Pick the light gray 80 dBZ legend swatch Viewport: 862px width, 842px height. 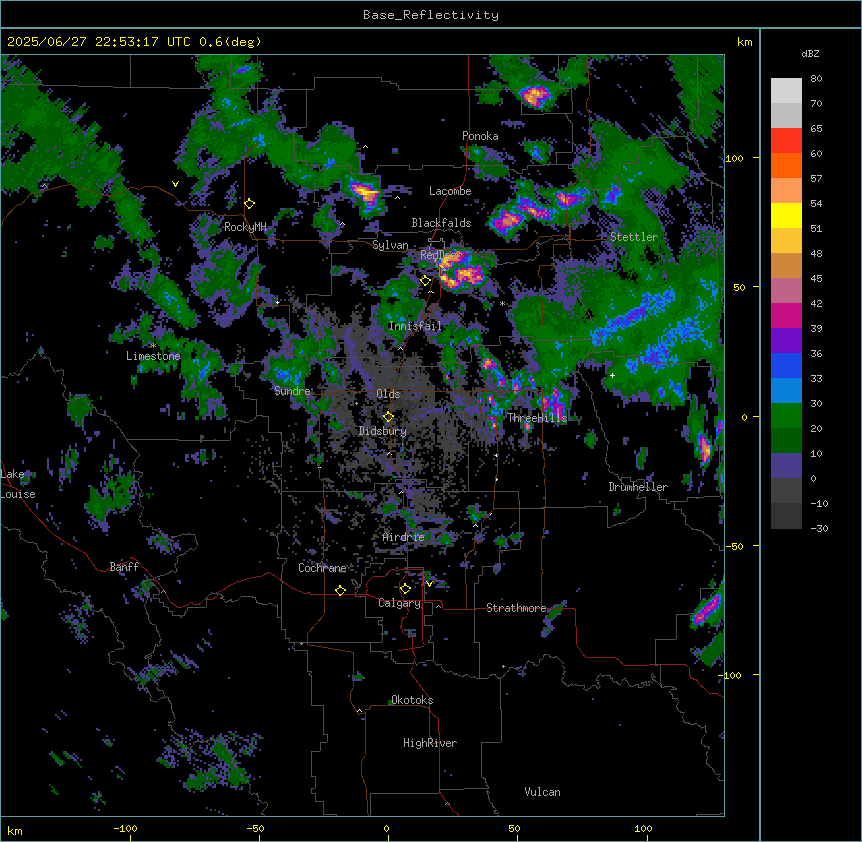tap(786, 91)
